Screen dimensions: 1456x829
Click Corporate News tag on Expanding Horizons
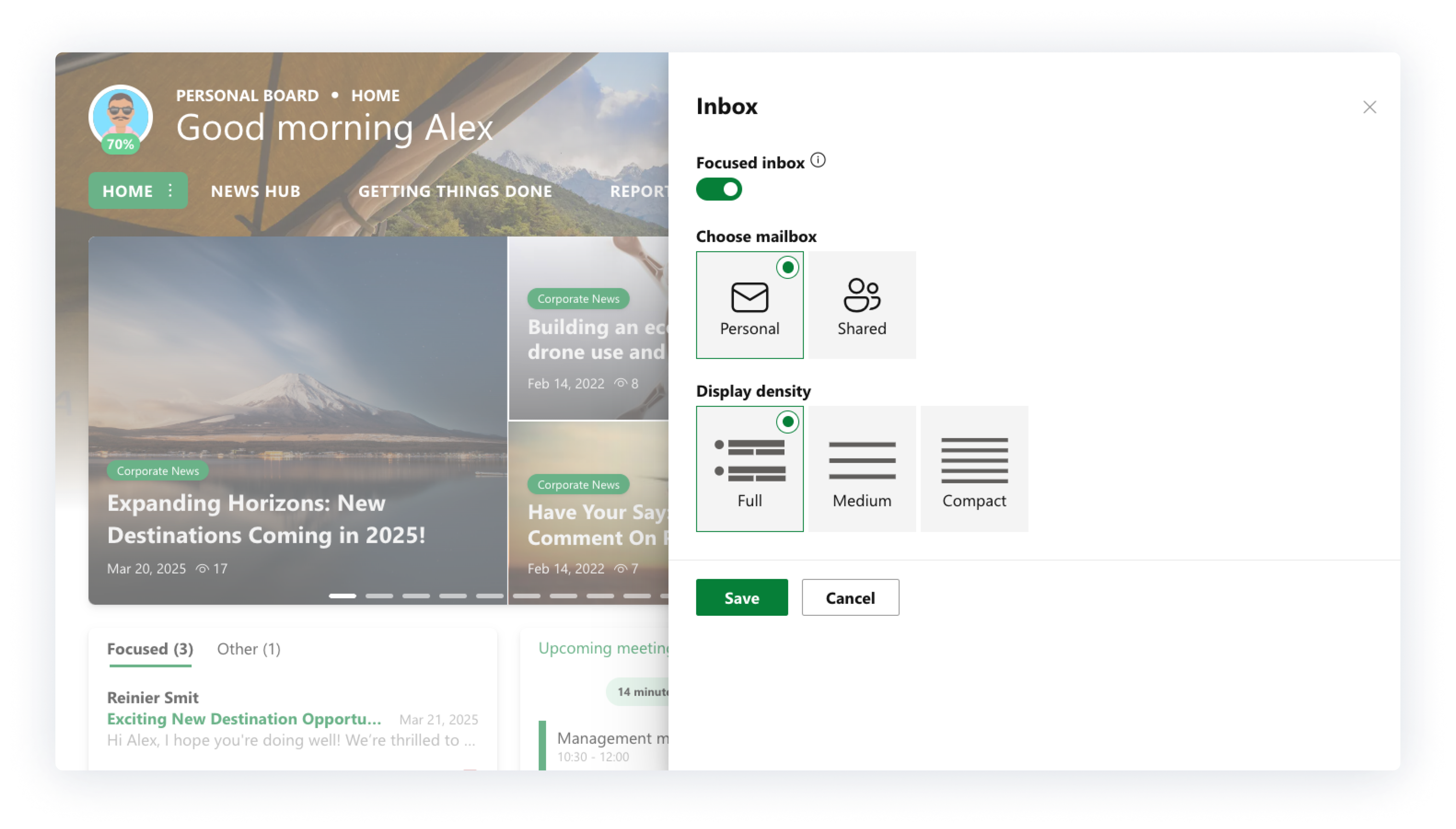158,470
